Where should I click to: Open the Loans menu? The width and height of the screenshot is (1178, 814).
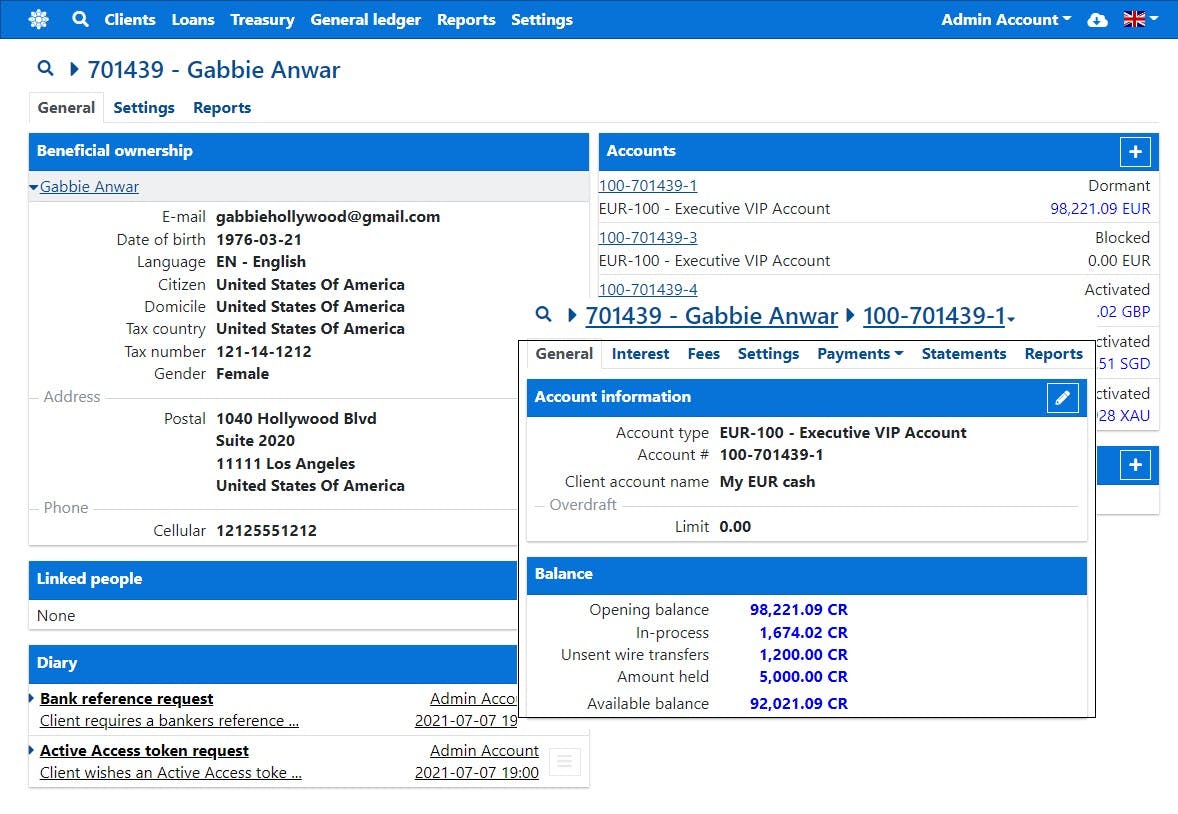[193, 20]
